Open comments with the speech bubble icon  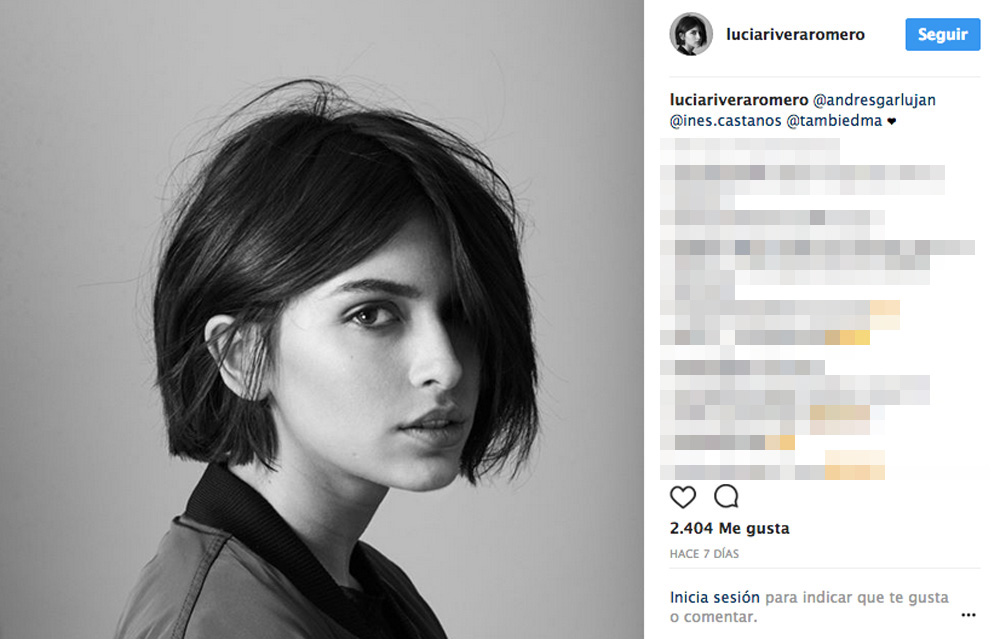tap(726, 496)
